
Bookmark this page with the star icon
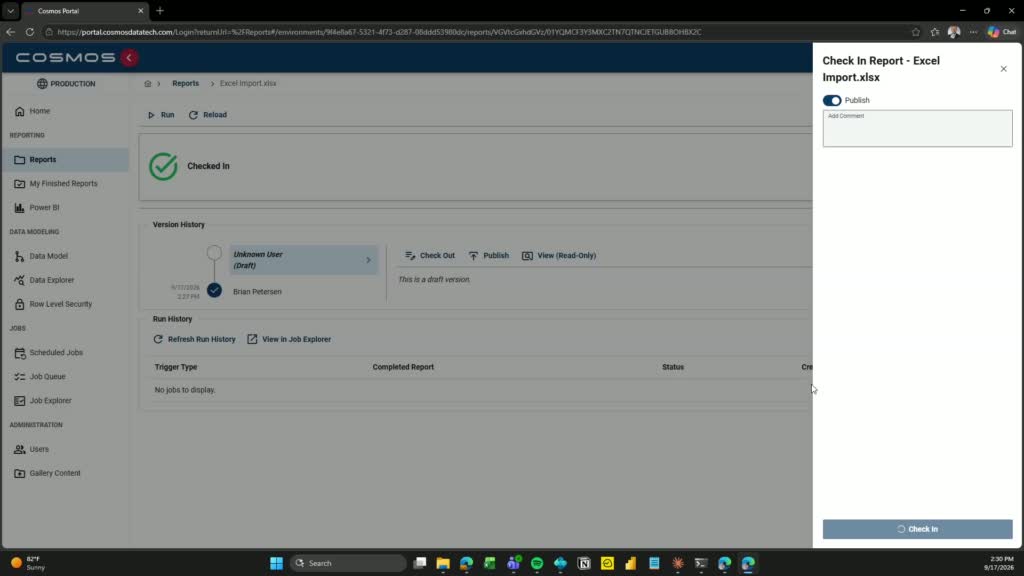[x=916, y=32]
